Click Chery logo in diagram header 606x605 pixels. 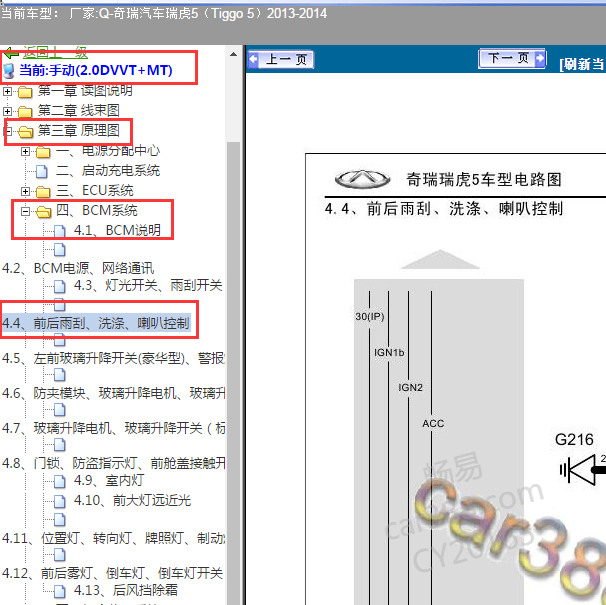[362, 179]
